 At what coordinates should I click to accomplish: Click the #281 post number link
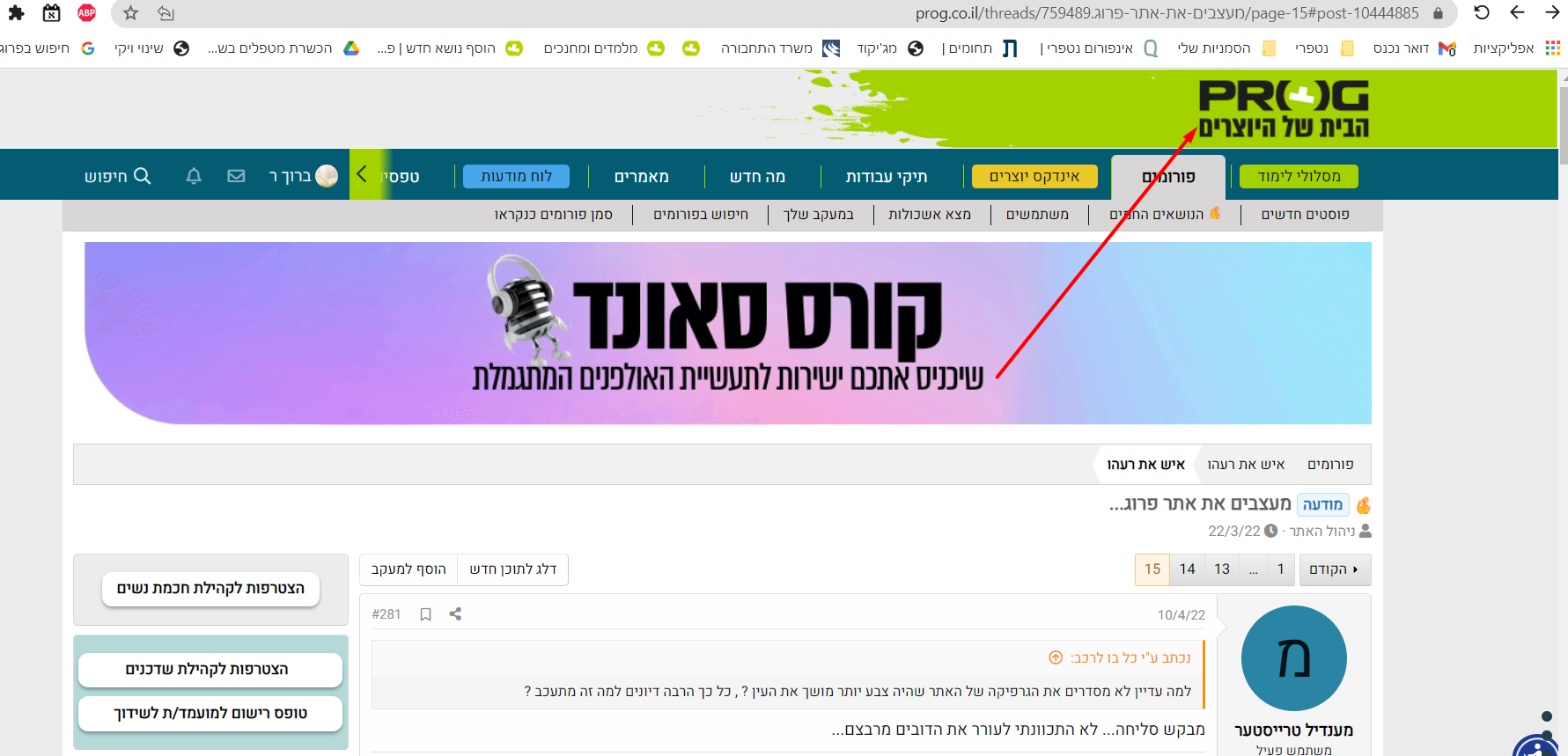point(386,614)
